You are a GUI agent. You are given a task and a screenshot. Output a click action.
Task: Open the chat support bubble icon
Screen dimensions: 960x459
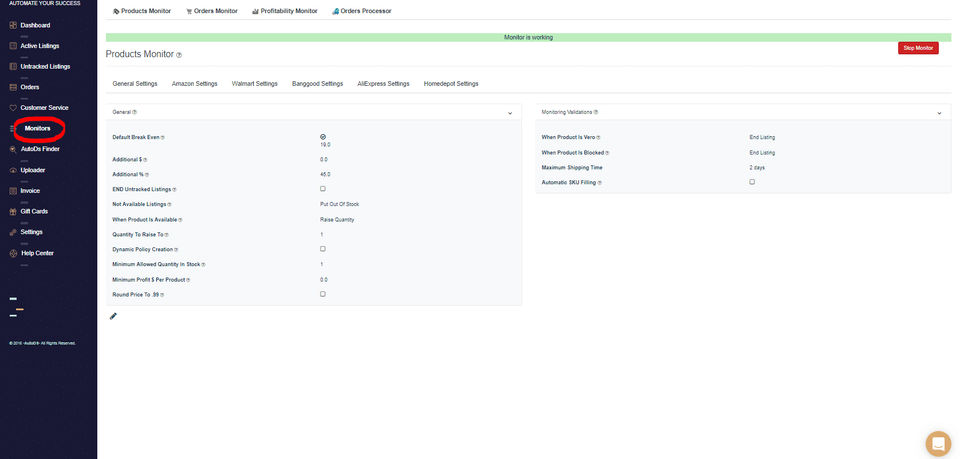(938, 444)
